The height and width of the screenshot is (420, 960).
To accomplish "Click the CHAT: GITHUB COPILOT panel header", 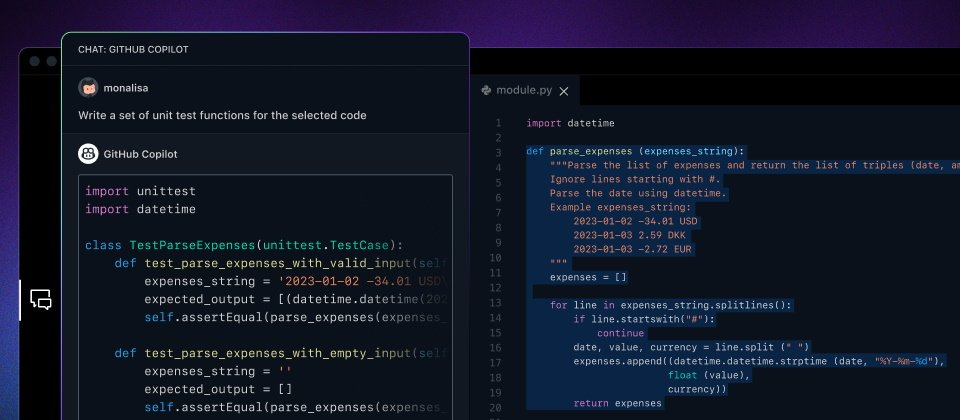I will point(133,49).
